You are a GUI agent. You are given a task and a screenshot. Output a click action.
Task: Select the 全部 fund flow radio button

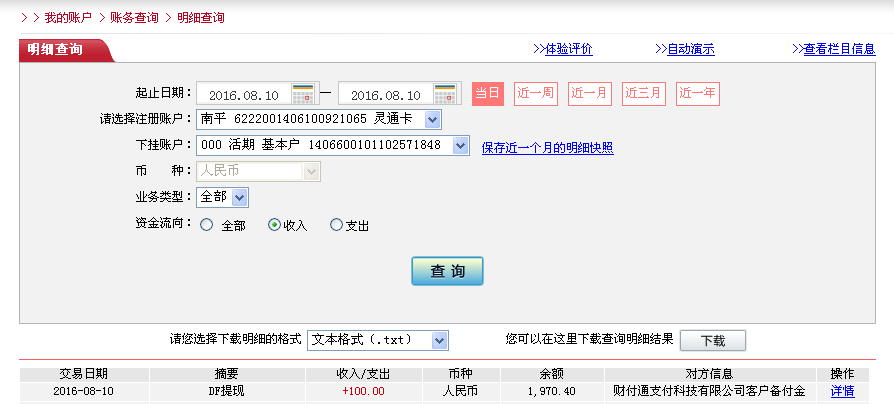point(207,225)
